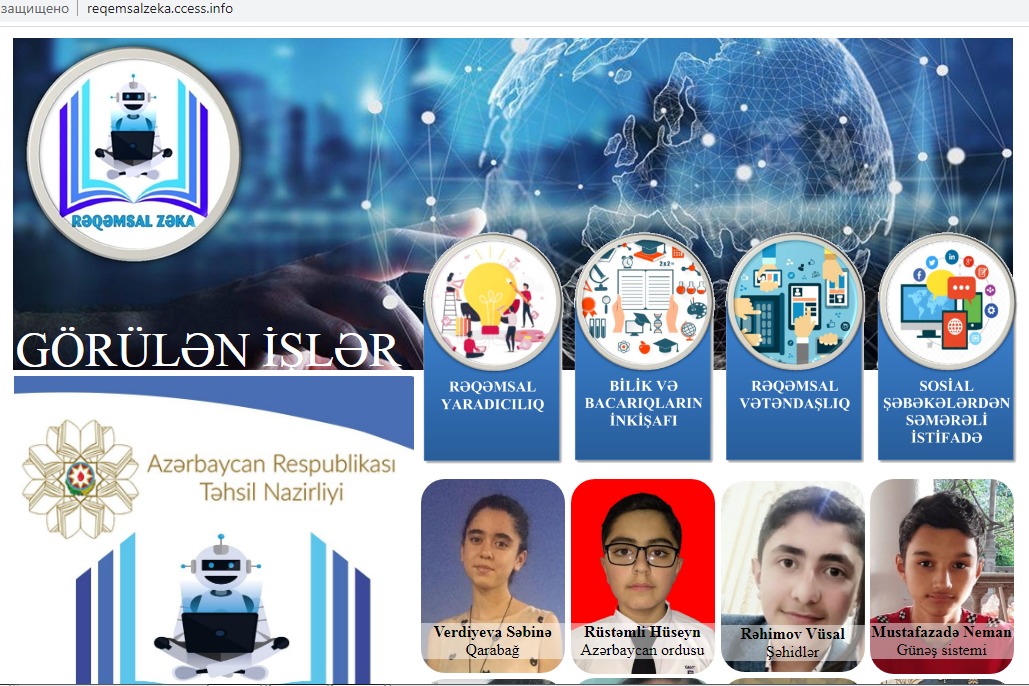This screenshot has height=686, width=1029.
Task: Select the RƏQƏMSAL VƏTƏNDAŞLIQ menu label
Action: tap(795, 395)
